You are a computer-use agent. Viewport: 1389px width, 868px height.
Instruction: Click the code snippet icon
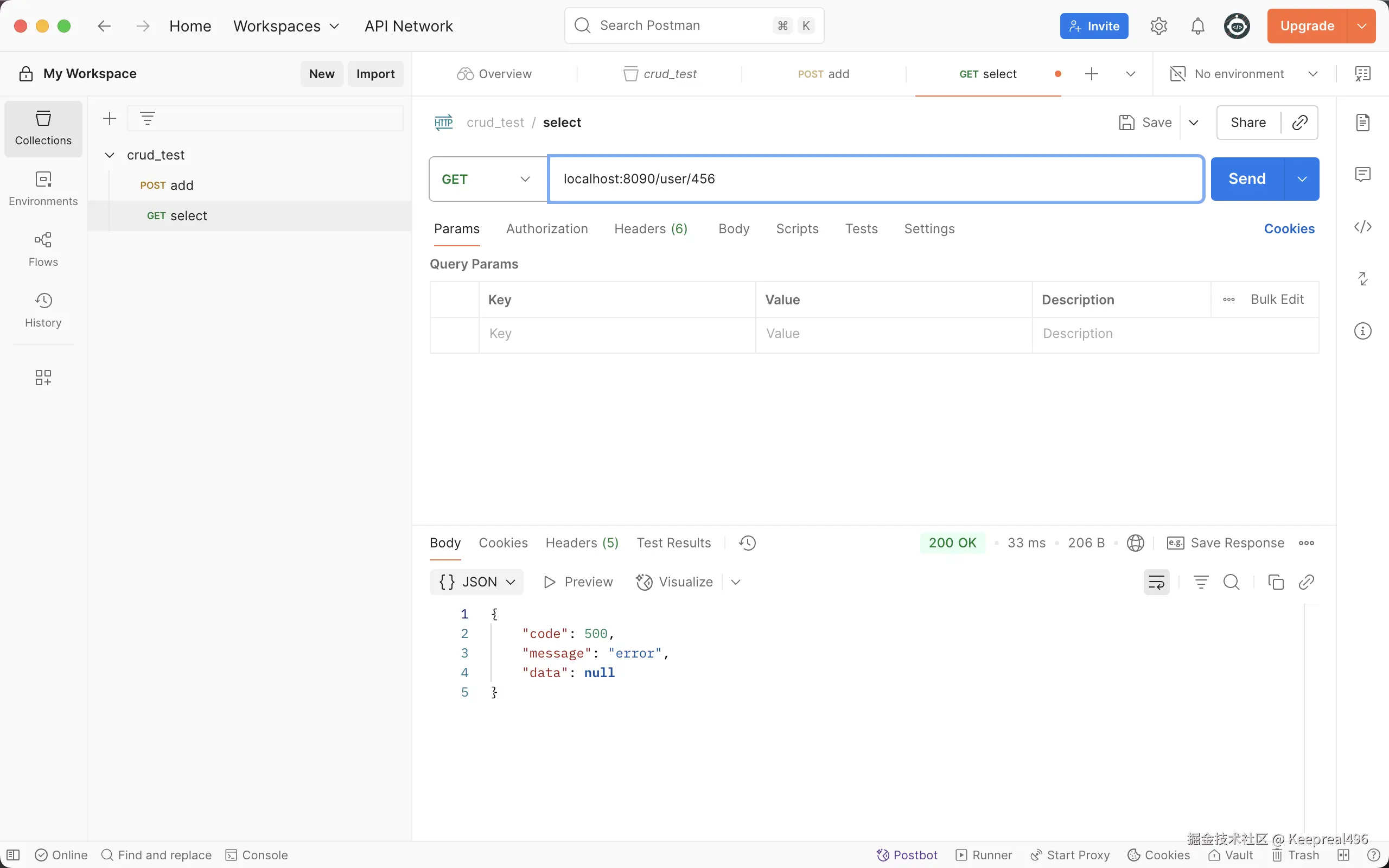click(x=1362, y=227)
